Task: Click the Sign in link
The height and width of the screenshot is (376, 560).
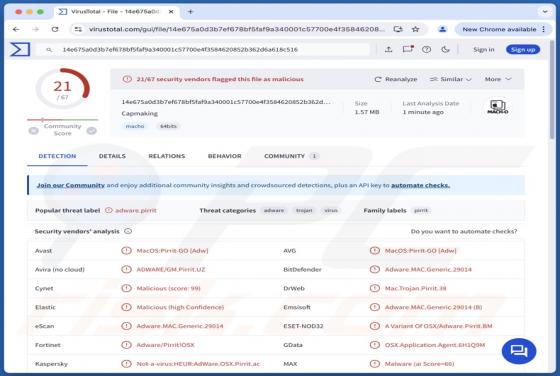Action: click(x=484, y=50)
